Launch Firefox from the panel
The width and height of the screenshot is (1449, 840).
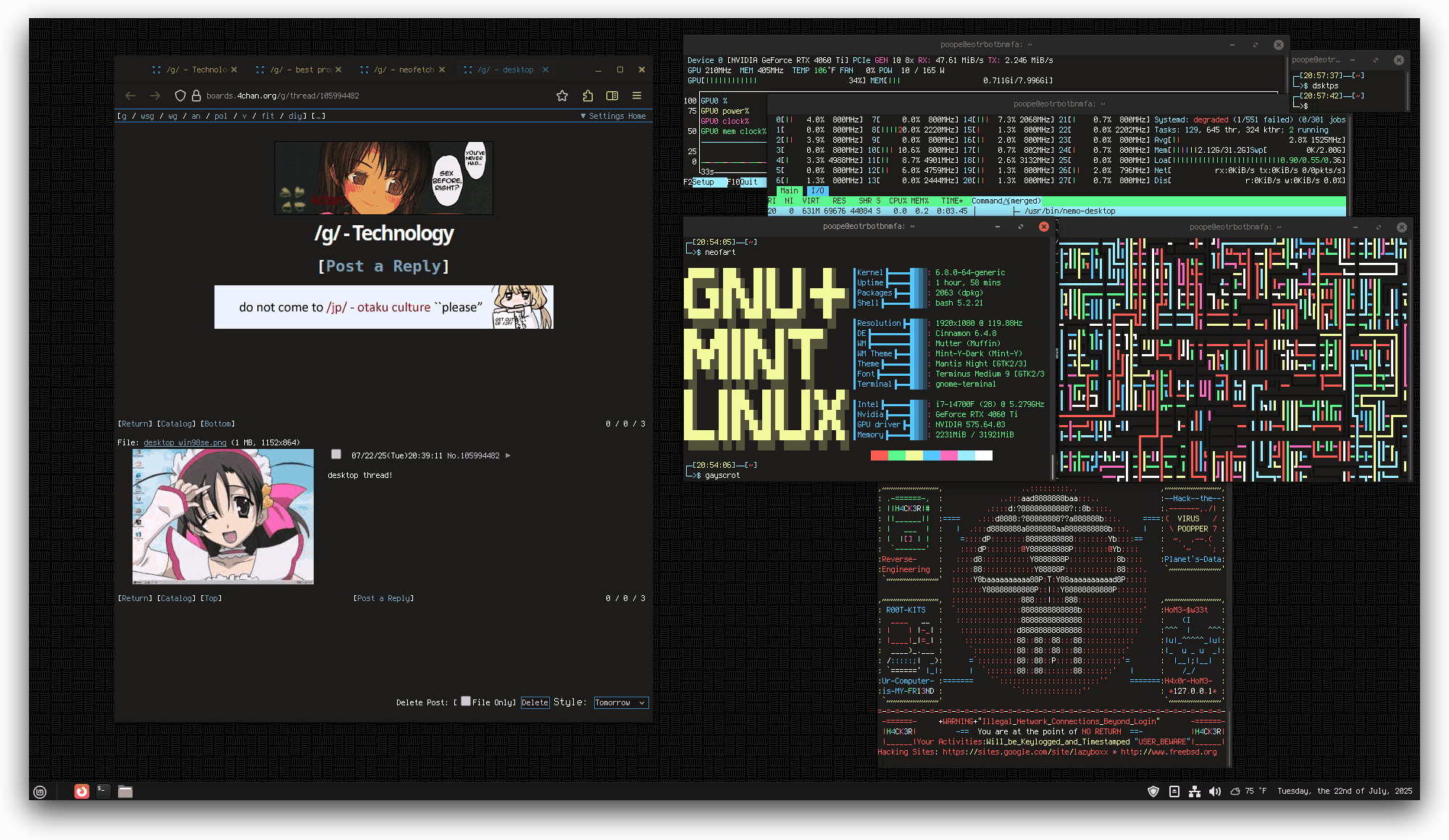click(x=82, y=791)
